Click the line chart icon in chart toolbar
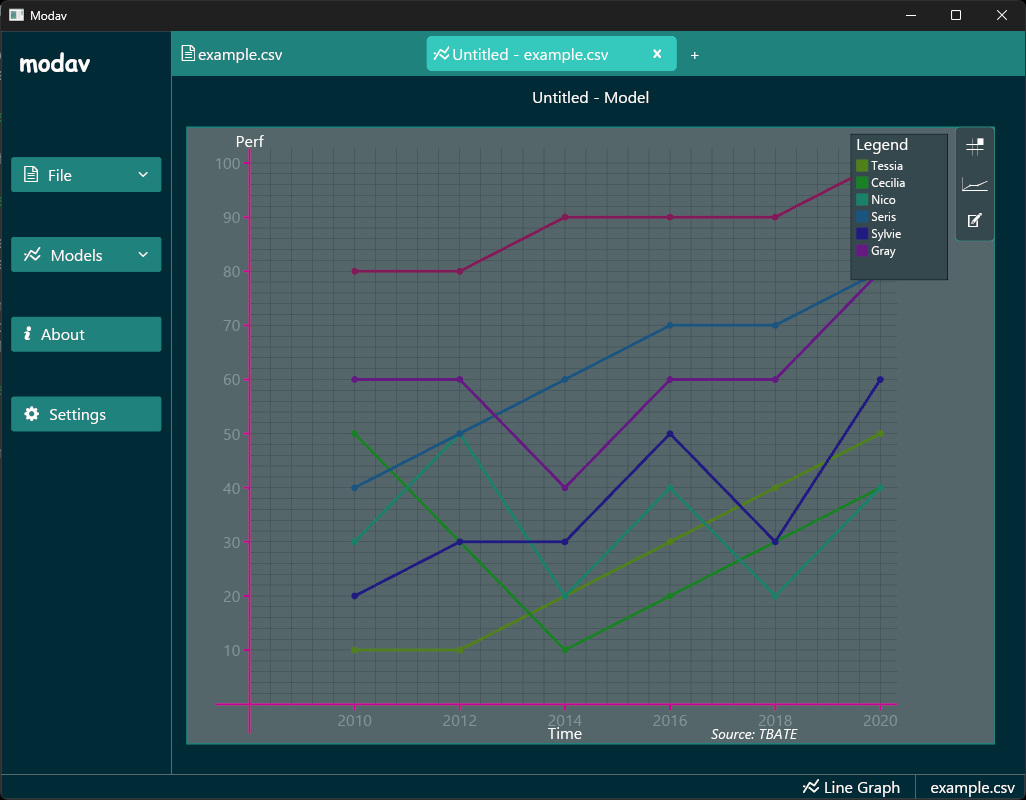The width and height of the screenshot is (1026, 800). click(x=974, y=184)
